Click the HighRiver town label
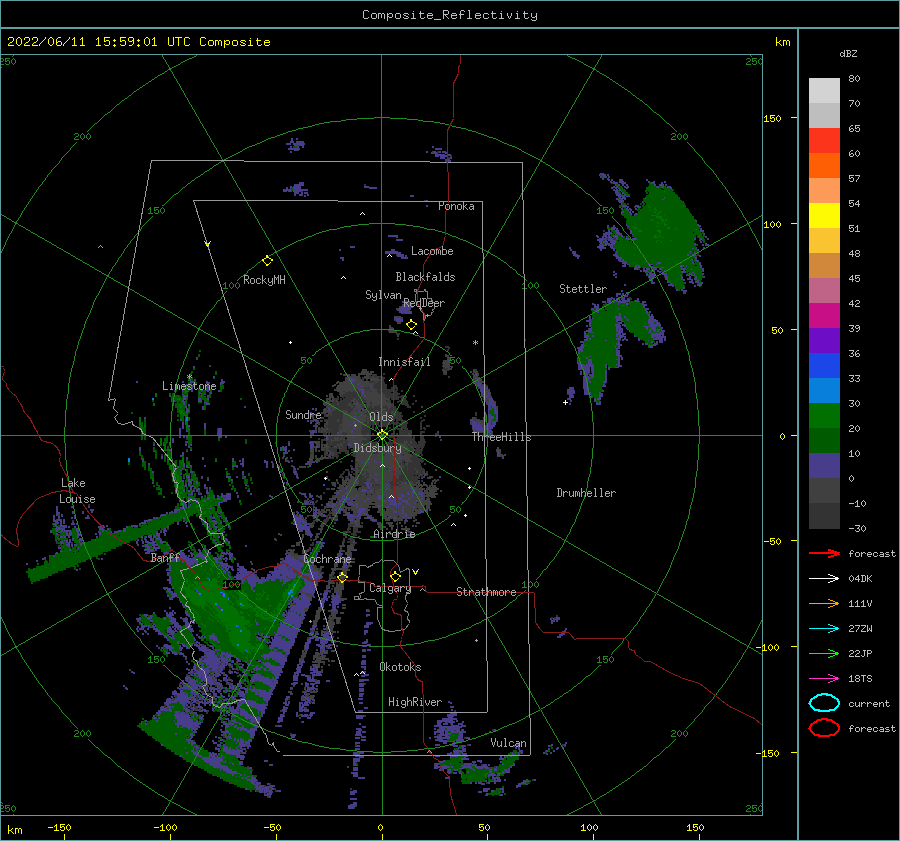The width and height of the screenshot is (900, 841). [415, 702]
